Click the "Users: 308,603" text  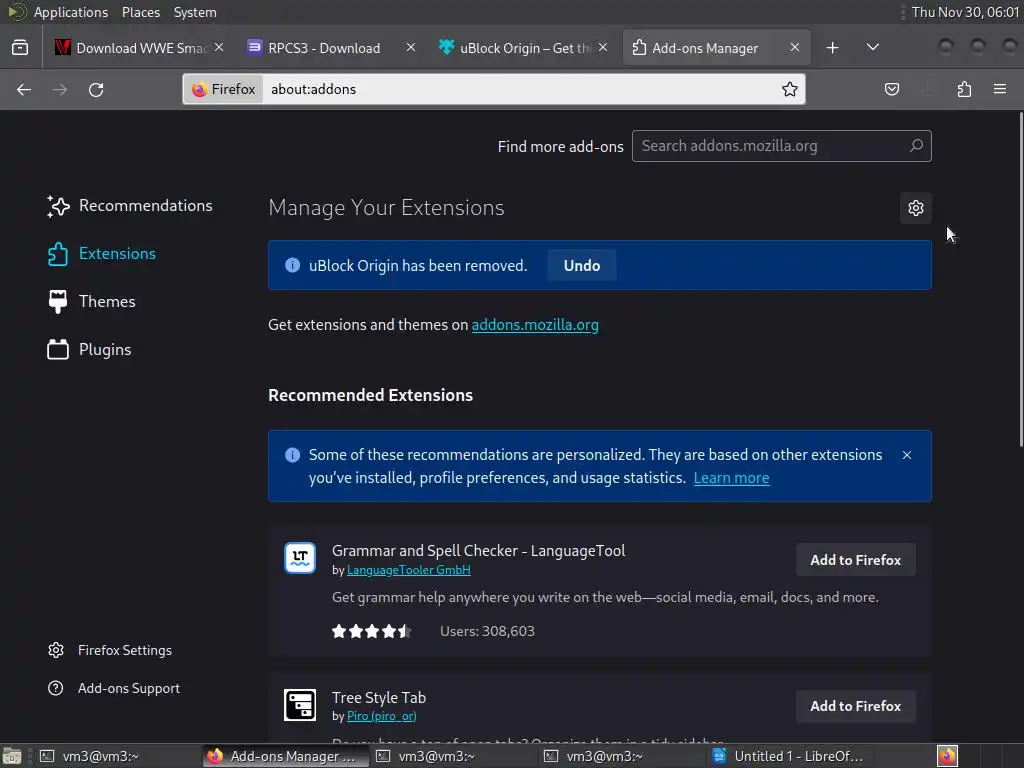click(x=487, y=632)
